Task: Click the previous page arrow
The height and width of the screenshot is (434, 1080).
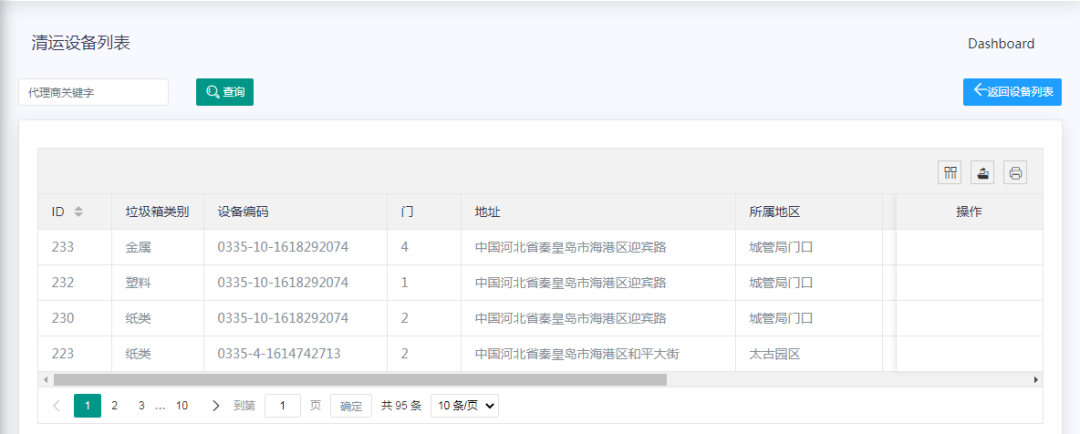Action: coord(56,406)
